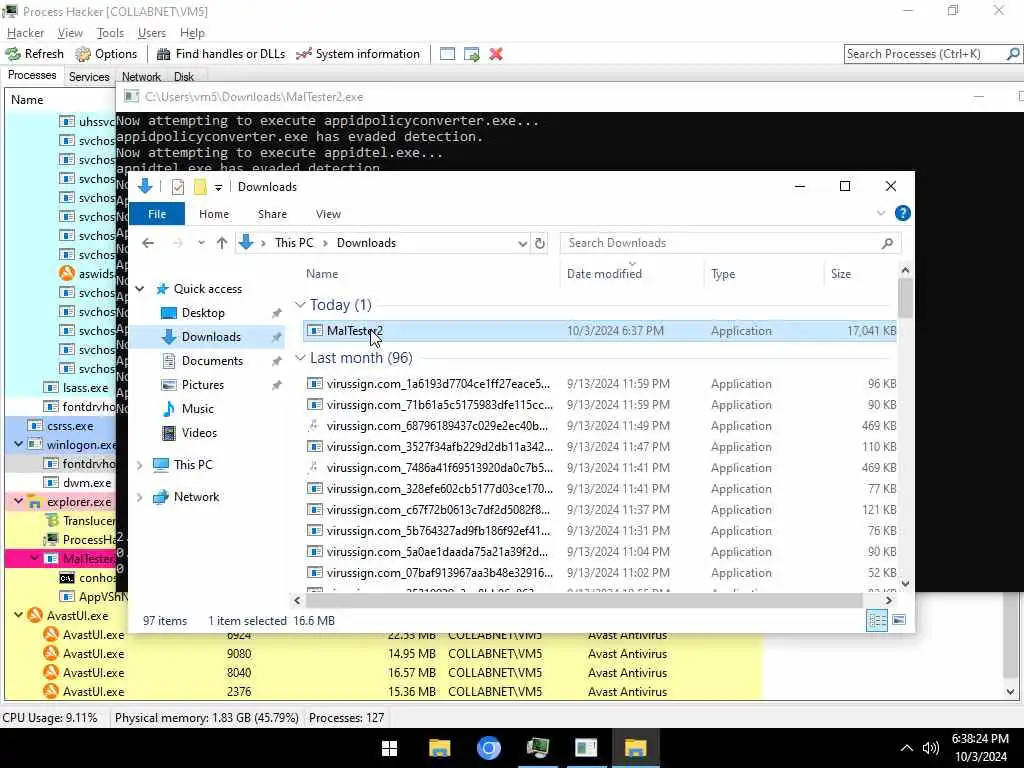Open the File tab in Explorer ribbon
The image size is (1024, 768).
tap(157, 214)
